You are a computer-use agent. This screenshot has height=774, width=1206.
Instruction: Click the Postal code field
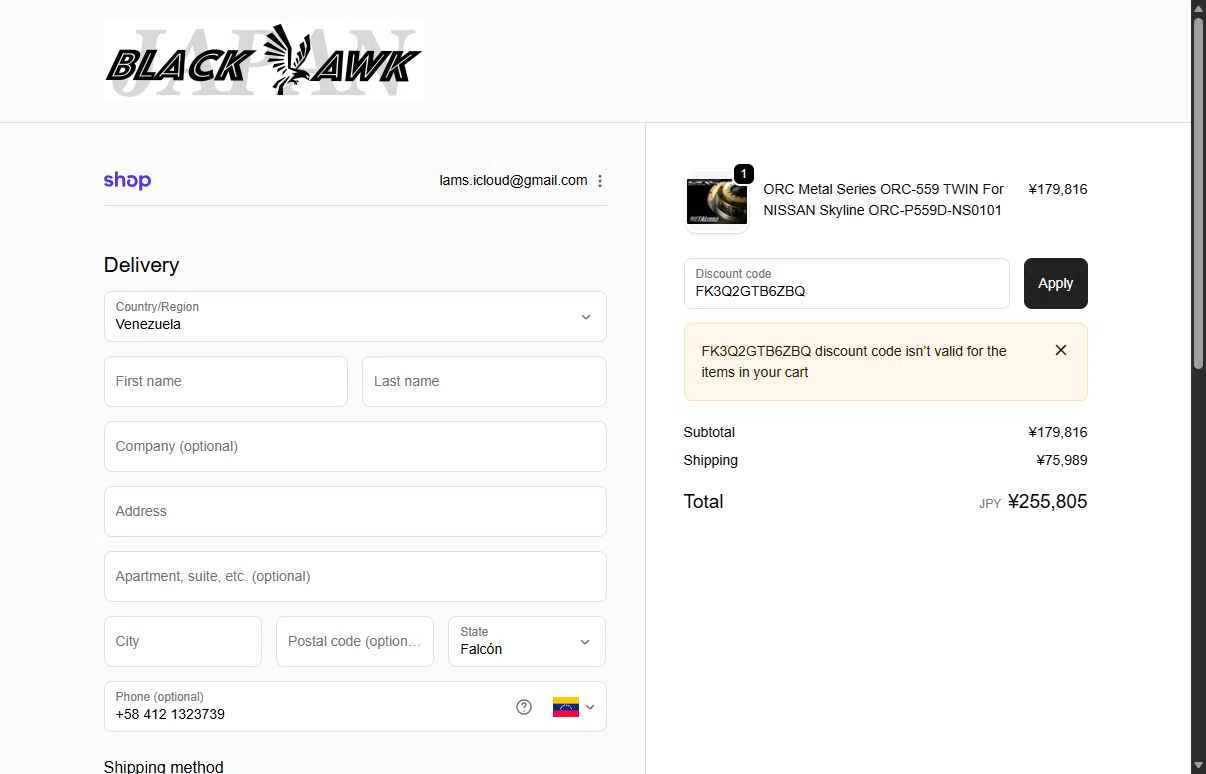tap(355, 641)
